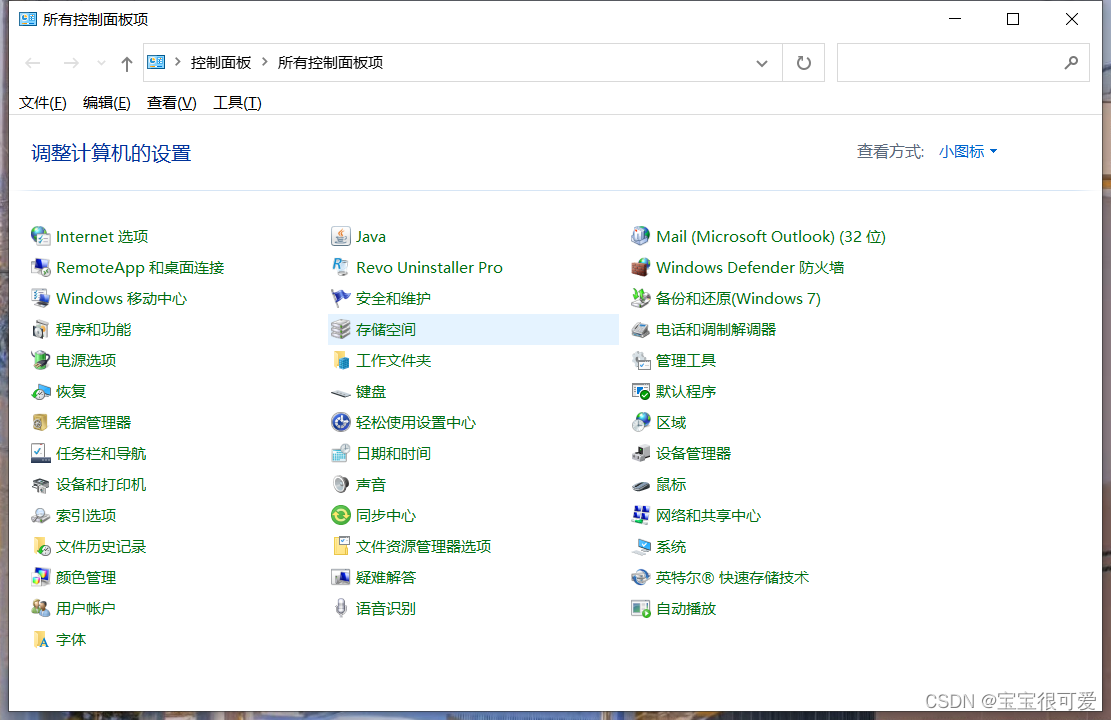Open the recent locations dropdown arrow
This screenshot has height=720, width=1111.
(x=101, y=63)
